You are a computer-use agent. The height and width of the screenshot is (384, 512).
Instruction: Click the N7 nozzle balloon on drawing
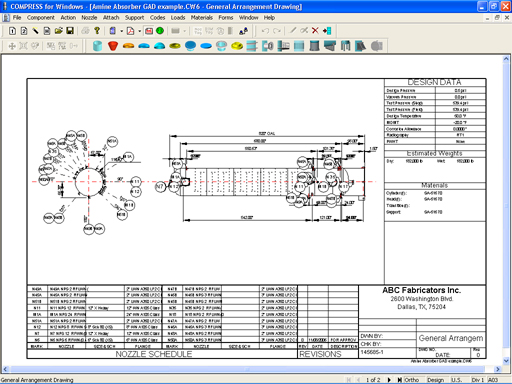pyautogui.click(x=160, y=186)
